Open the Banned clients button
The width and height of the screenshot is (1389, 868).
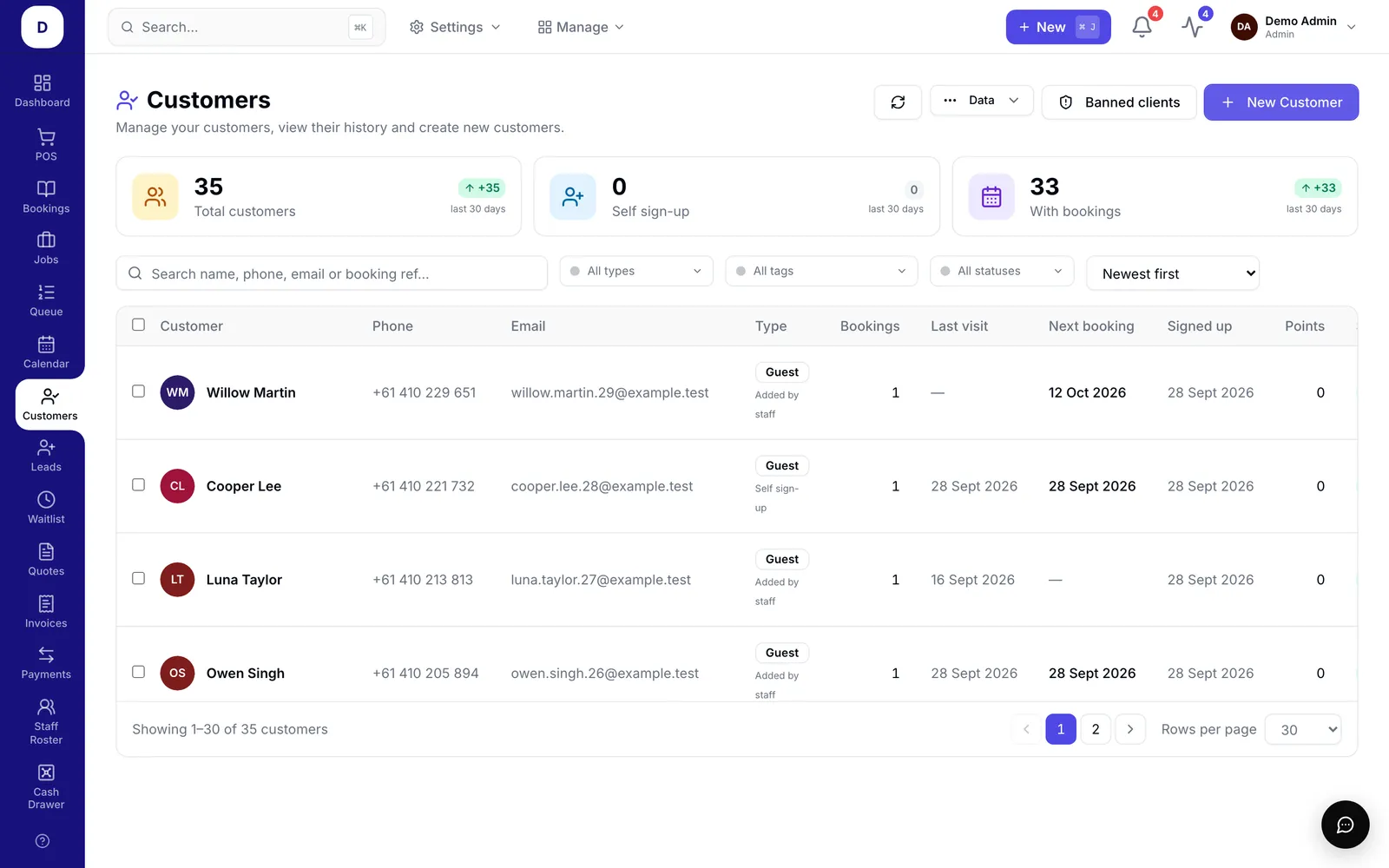[x=1119, y=102]
